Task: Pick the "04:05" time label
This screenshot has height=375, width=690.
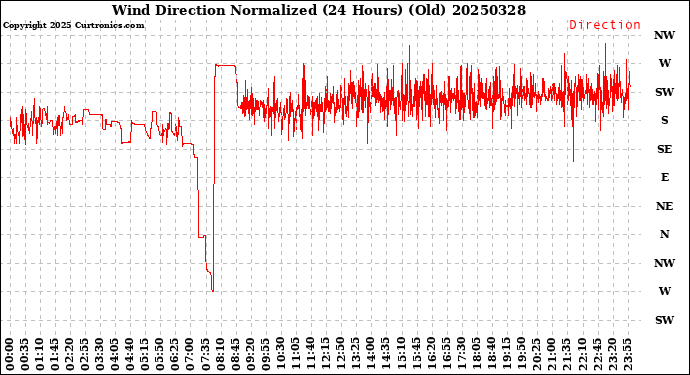Action: tap(115, 354)
